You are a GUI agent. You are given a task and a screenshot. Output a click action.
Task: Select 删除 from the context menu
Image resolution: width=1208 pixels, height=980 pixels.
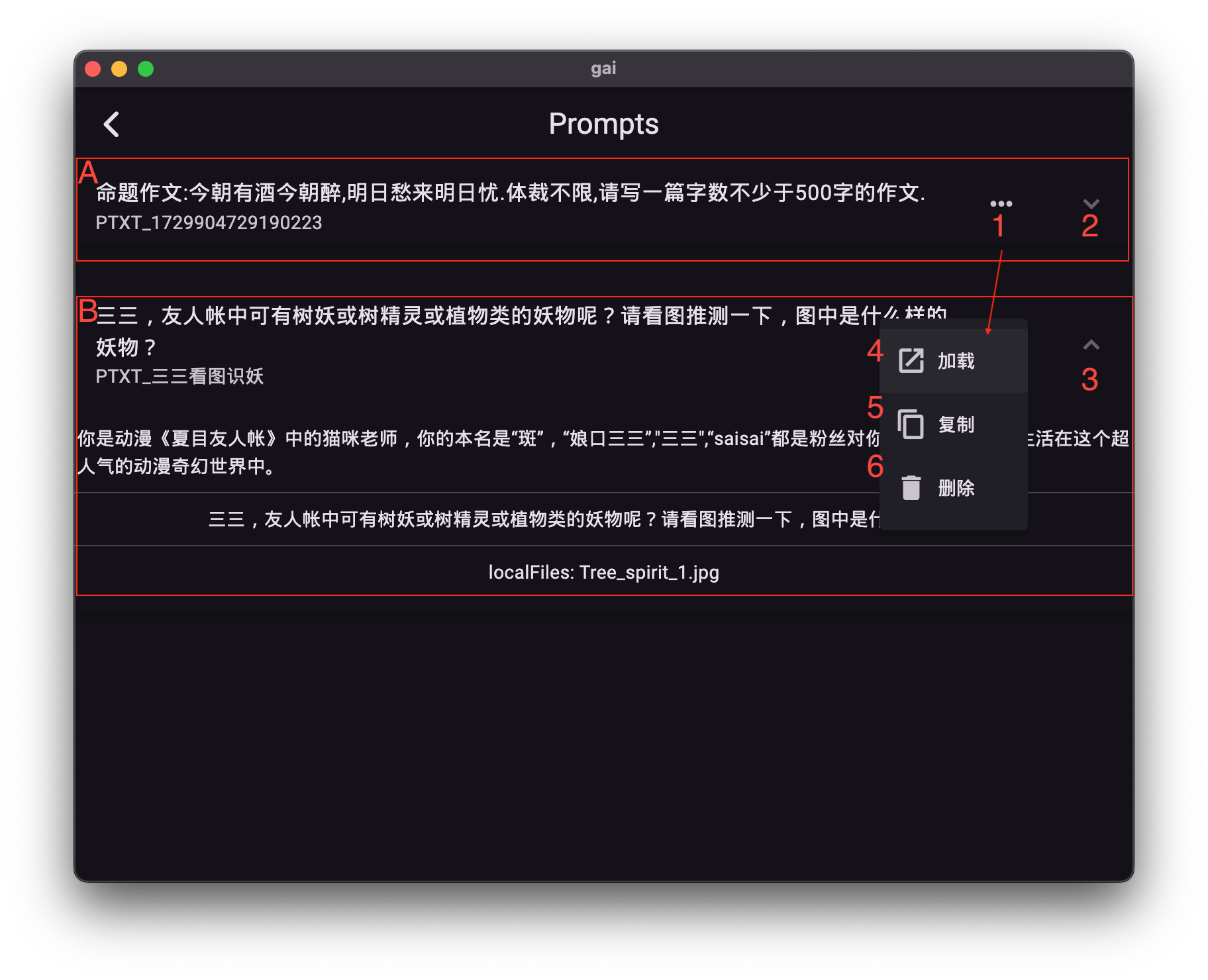[x=956, y=487]
